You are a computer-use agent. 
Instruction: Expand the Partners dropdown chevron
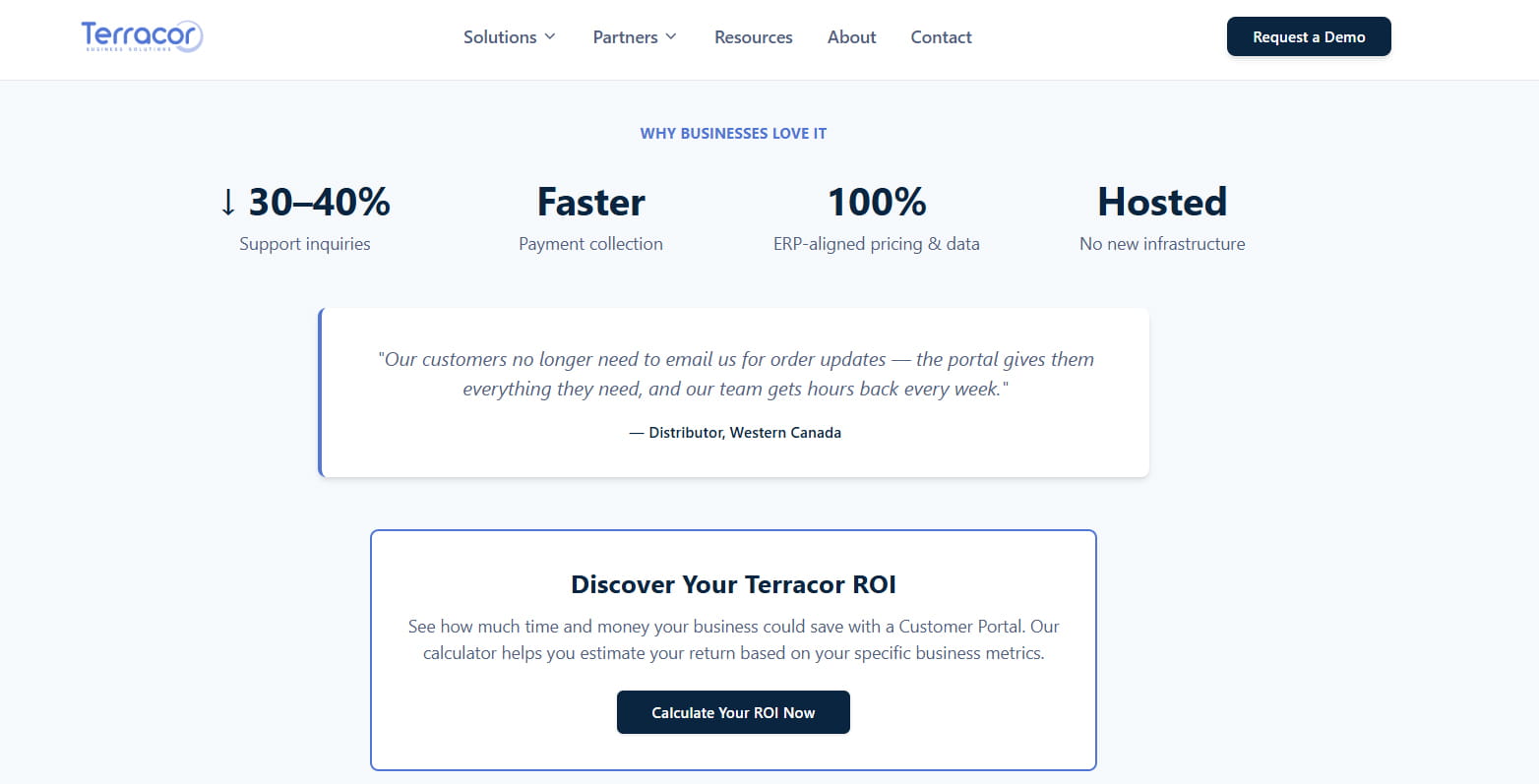(x=671, y=36)
